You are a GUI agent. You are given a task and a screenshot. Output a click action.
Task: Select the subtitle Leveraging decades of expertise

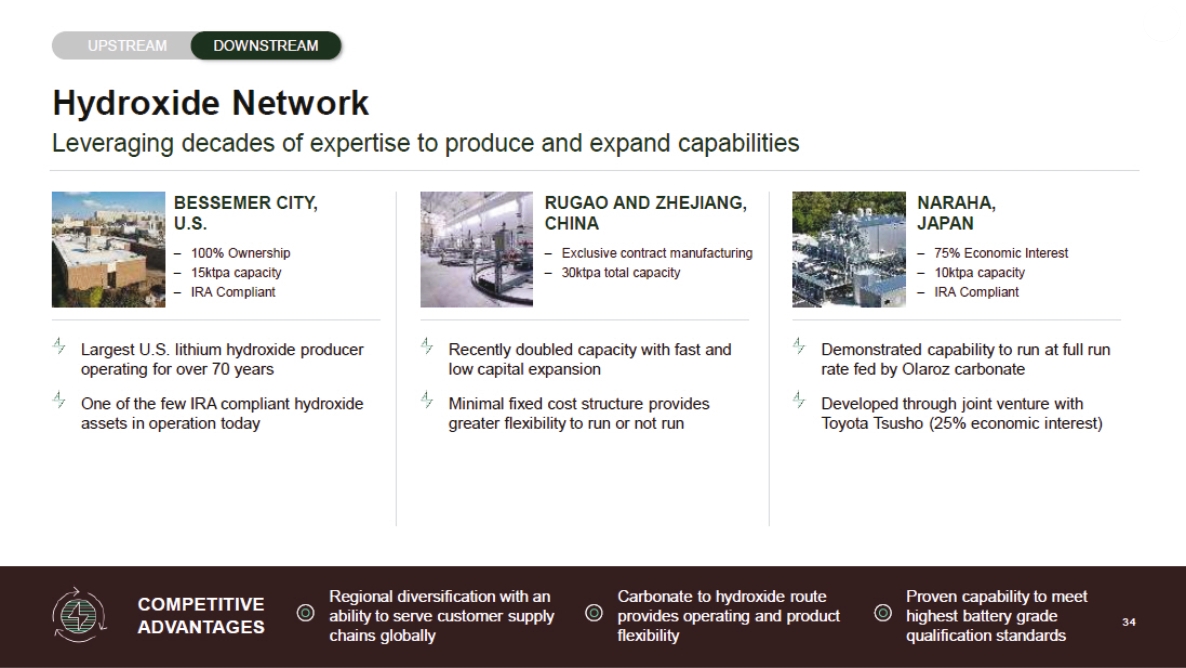(x=426, y=143)
